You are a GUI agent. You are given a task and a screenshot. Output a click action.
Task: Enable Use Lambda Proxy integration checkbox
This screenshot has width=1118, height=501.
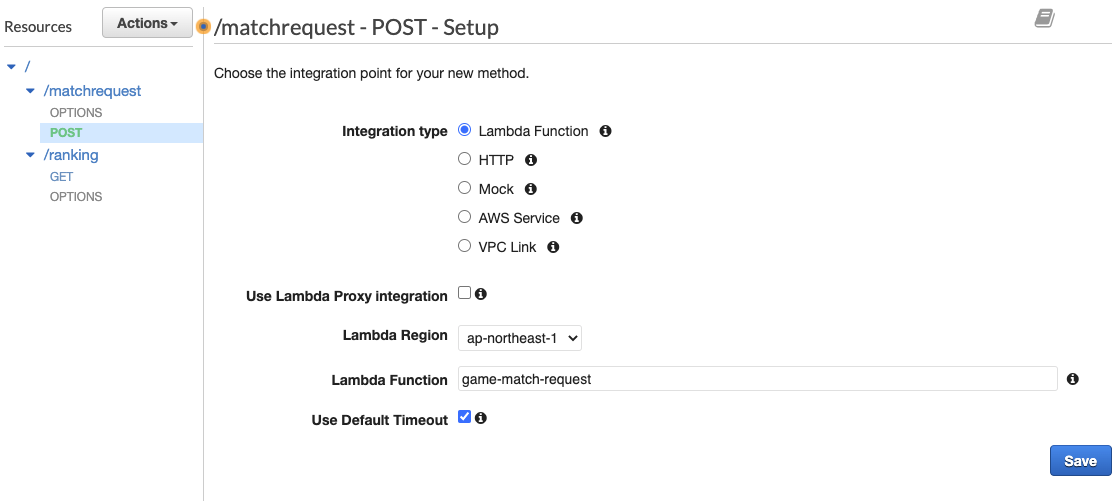point(464,293)
